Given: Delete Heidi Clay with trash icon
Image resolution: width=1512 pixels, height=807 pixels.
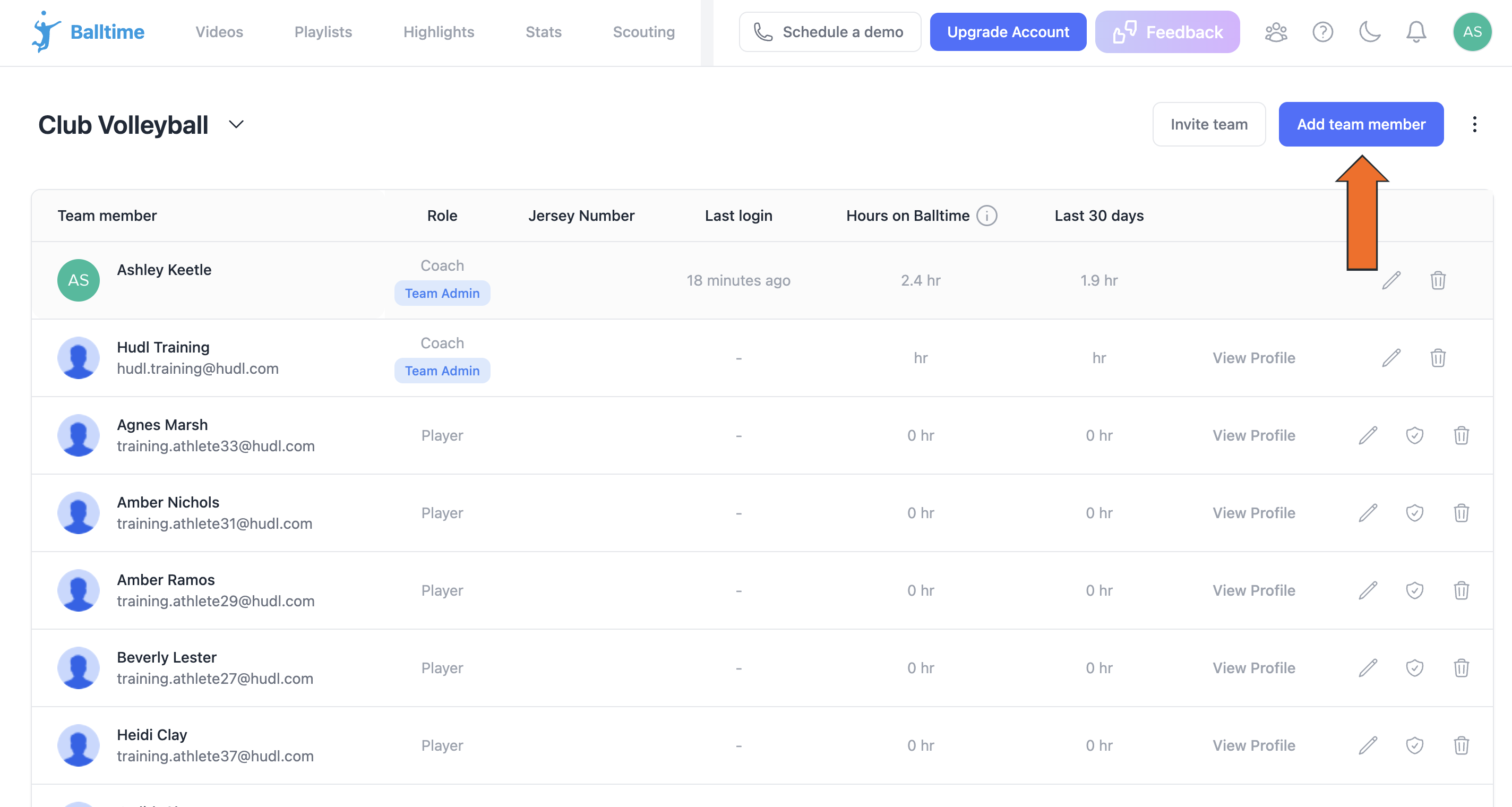Looking at the screenshot, I should point(1462,745).
